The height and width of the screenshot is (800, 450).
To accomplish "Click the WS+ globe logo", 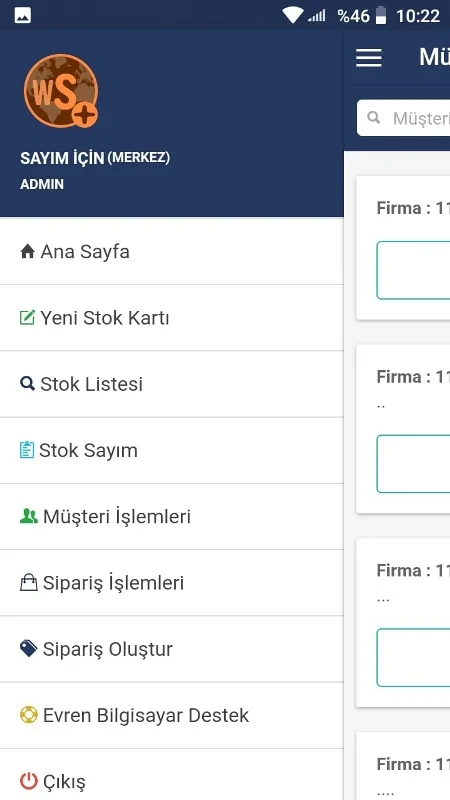I will tap(61, 90).
